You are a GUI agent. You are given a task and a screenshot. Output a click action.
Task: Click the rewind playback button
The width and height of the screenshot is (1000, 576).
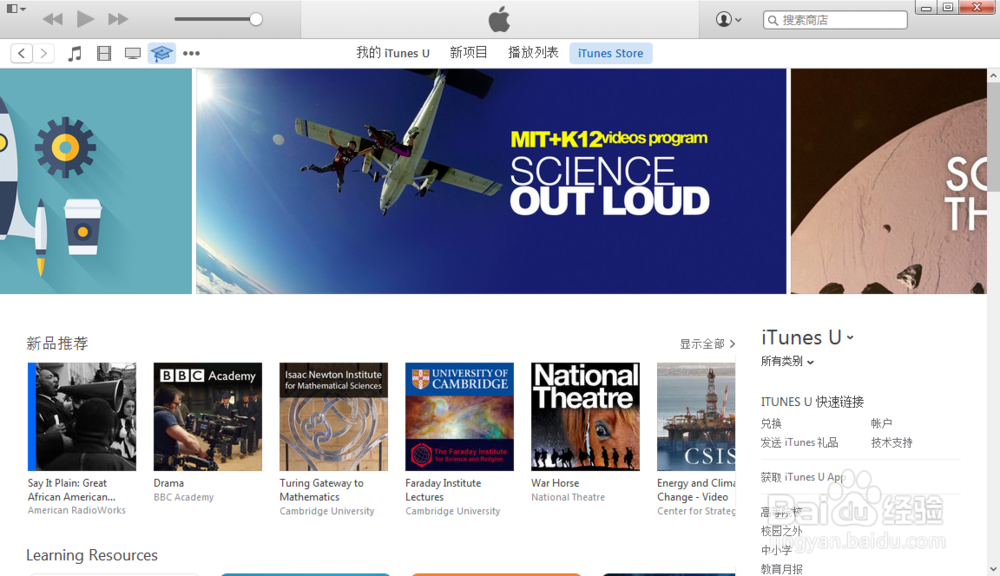[52, 19]
